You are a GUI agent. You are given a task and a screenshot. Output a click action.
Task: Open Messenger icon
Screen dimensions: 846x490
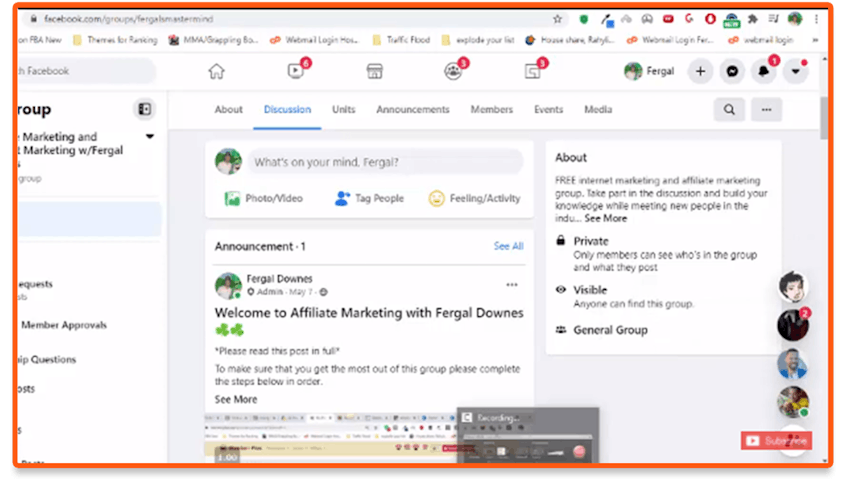point(732,71)
